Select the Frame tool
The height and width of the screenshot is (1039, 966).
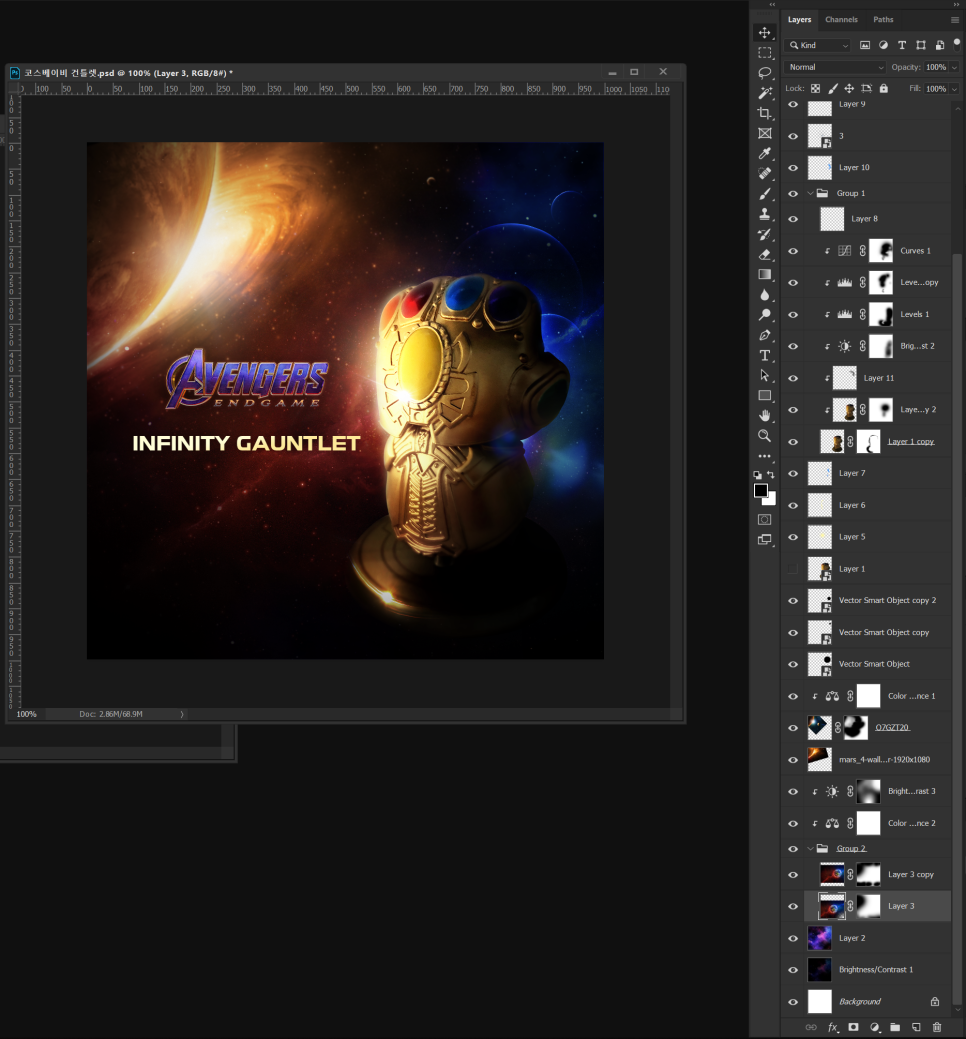[765, 133]
